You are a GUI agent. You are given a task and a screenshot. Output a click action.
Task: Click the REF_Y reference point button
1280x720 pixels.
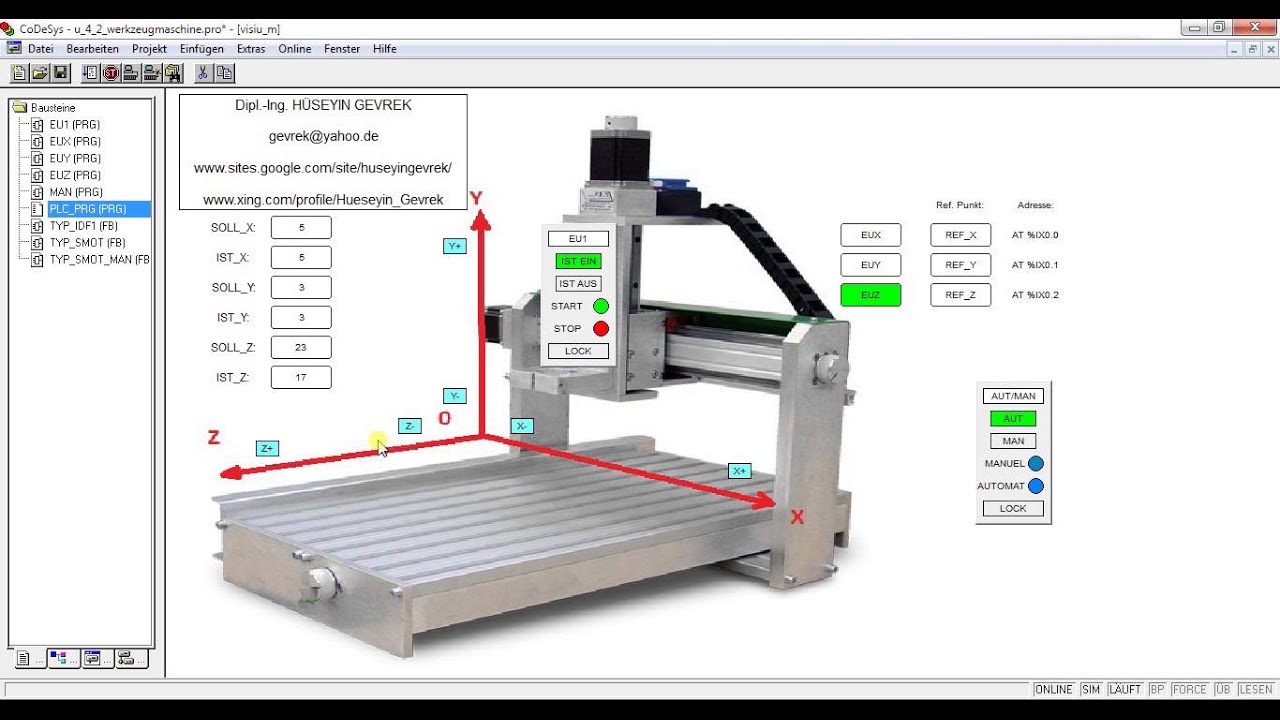(961, 265)
